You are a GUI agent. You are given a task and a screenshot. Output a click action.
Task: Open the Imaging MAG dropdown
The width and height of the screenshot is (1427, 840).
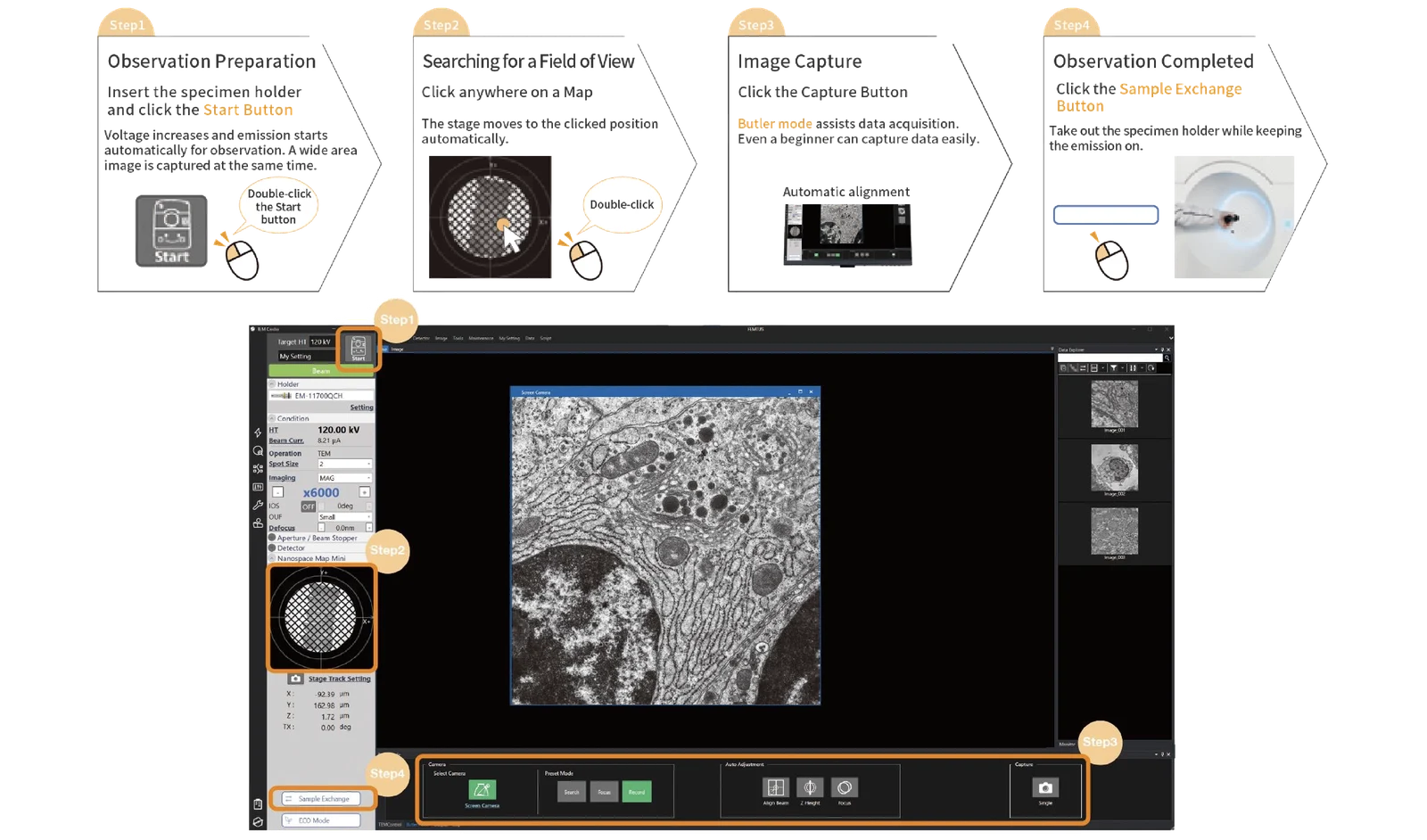pyautogui.click(x=344, y=478)
